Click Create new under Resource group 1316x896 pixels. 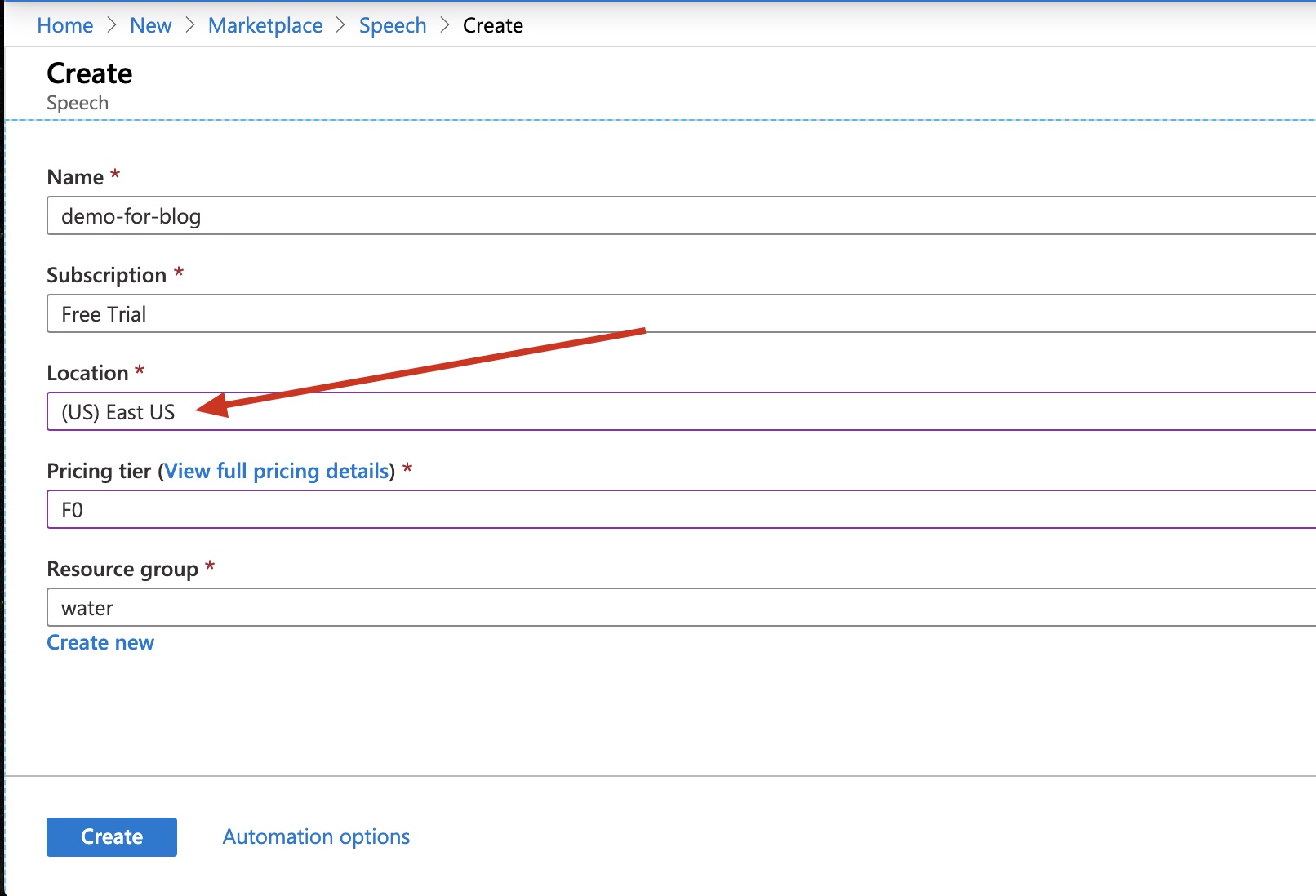point(100,642)
